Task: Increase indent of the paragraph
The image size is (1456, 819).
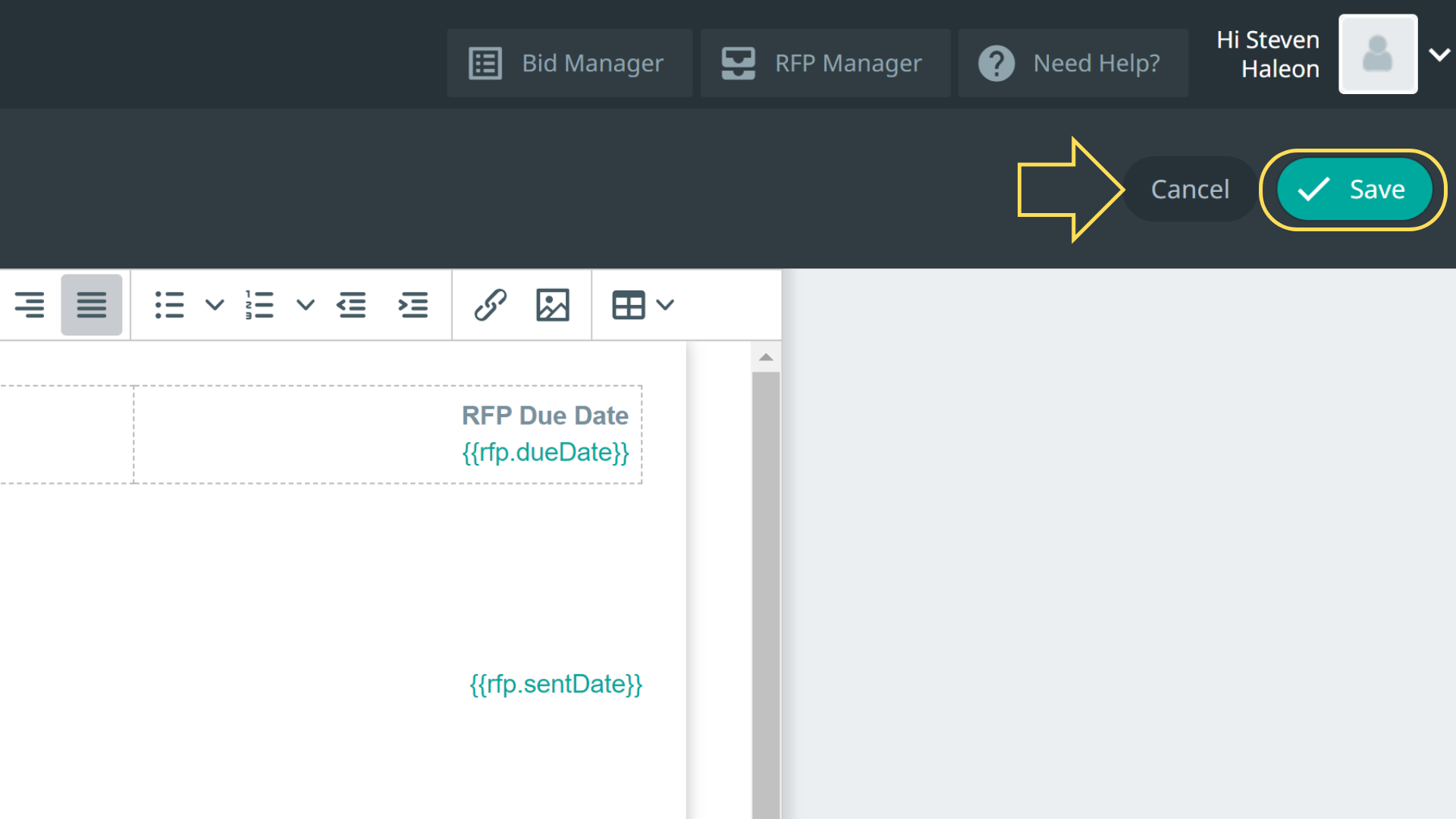Action: (413, 305)
